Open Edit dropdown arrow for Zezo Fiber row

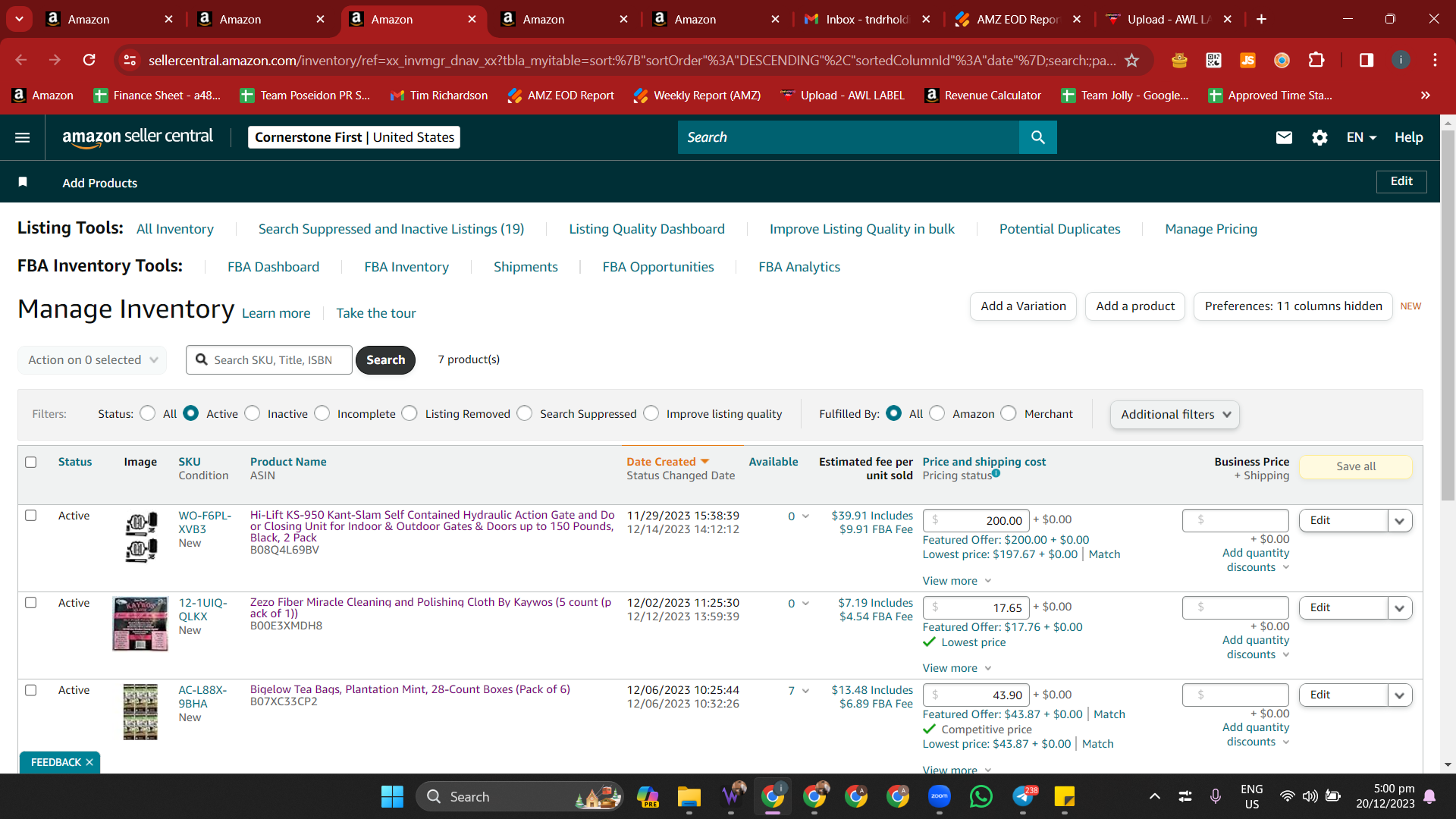click(1400, 607)
